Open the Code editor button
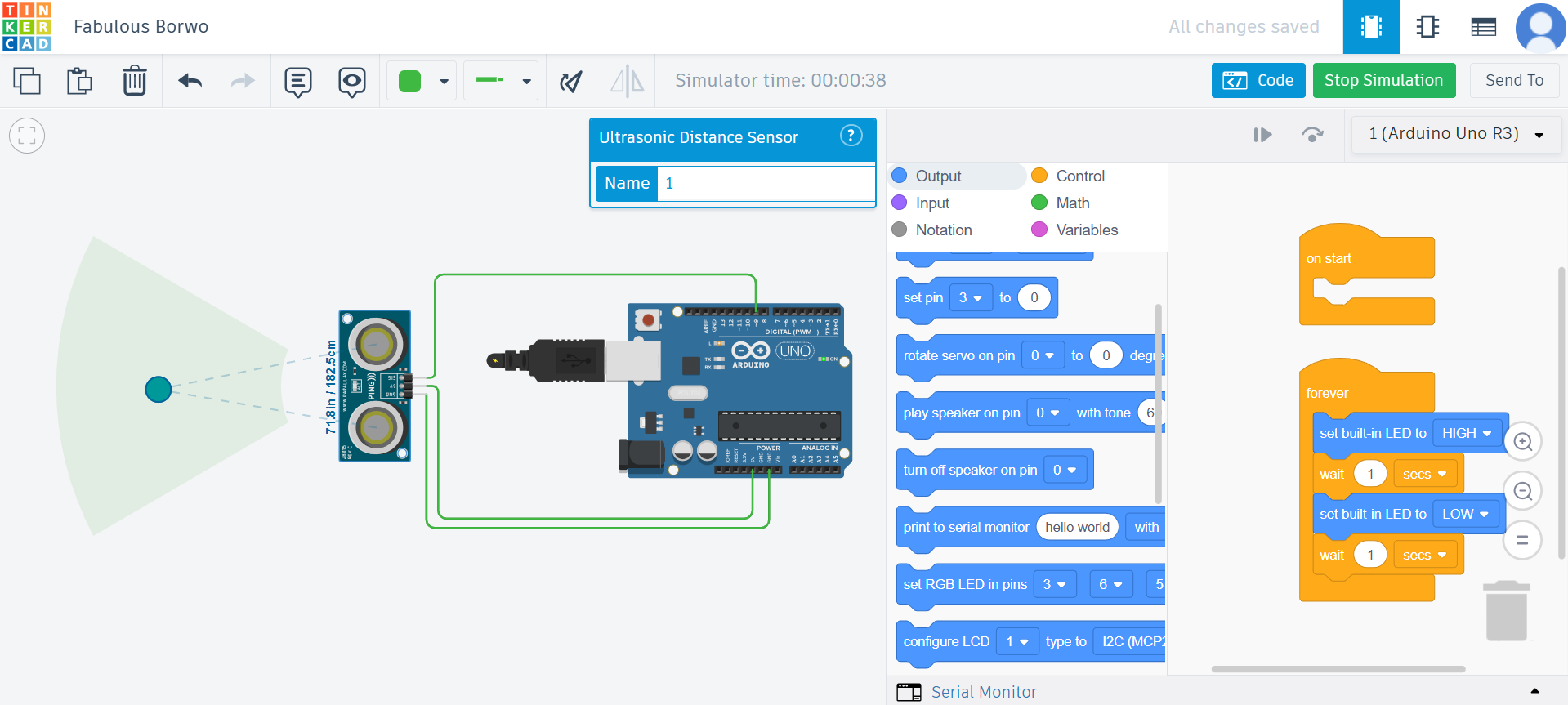1568x705 pixels. pos(1258,80)
